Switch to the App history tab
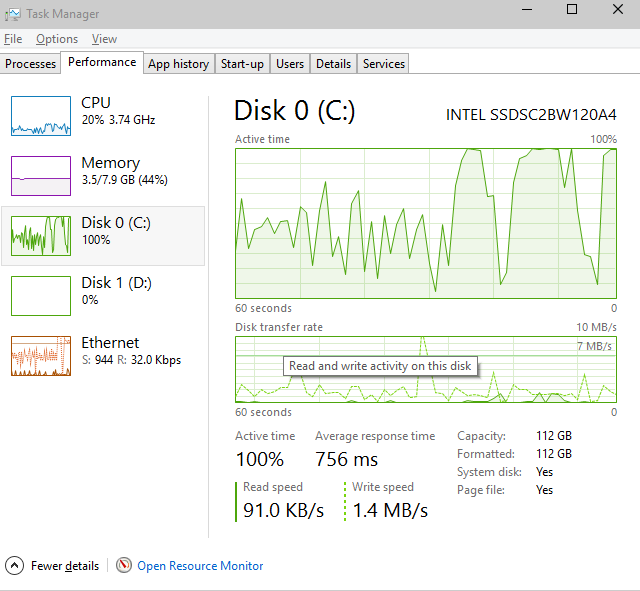The height and width of the screenshot is (591, 640). point(179,64)
